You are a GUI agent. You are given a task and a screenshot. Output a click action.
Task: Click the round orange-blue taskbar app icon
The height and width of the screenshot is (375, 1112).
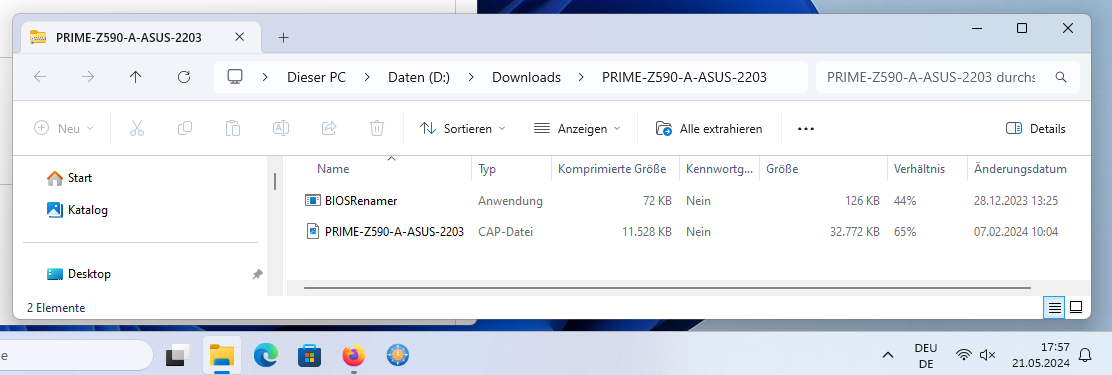coord(398,354)
